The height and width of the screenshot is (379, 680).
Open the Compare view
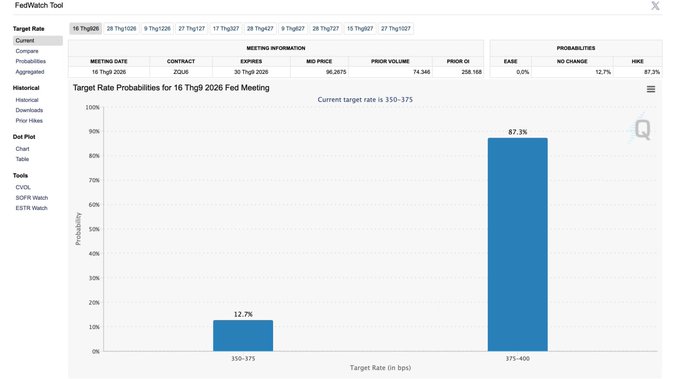[27, 51]
